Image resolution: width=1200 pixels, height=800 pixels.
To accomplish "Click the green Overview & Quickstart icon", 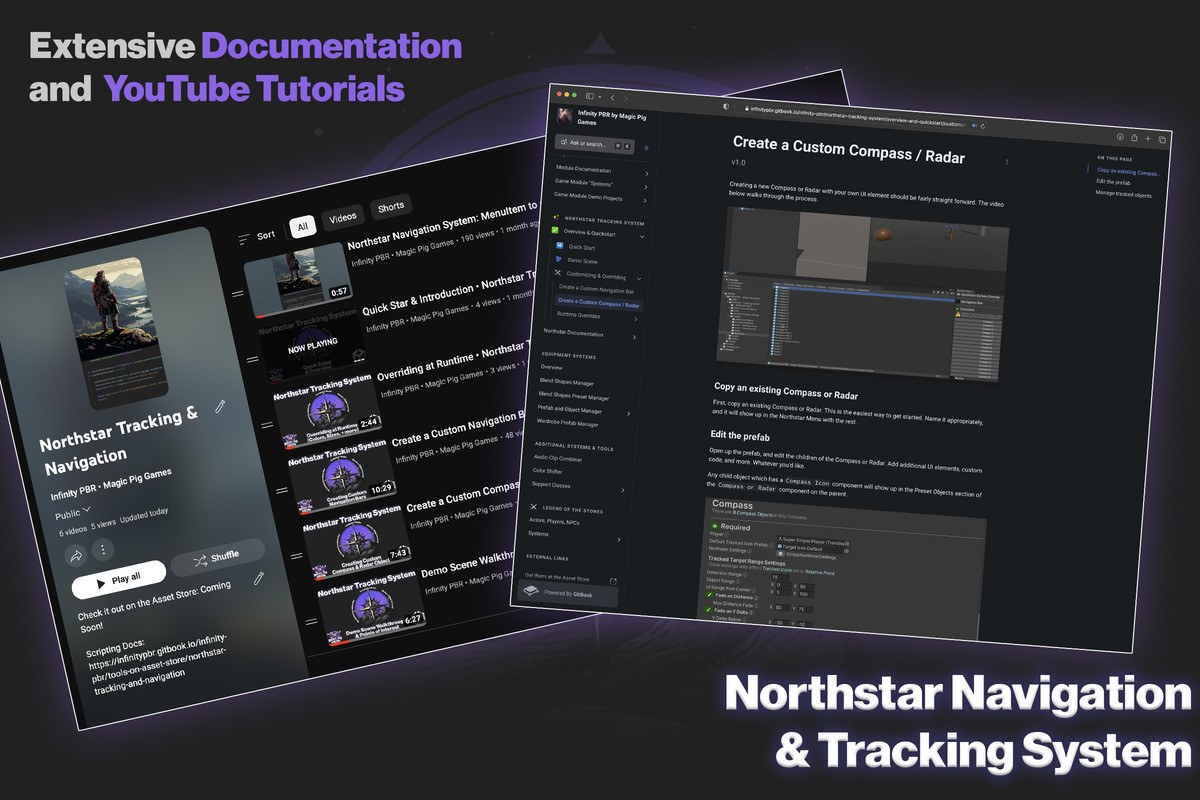I will [555, 231].
